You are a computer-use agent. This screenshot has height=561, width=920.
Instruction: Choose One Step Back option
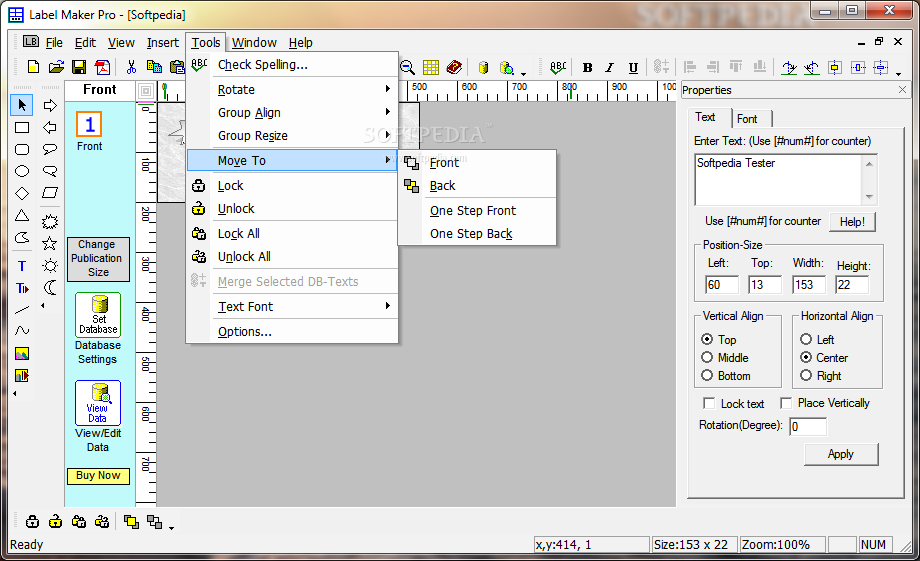point(477,234)
